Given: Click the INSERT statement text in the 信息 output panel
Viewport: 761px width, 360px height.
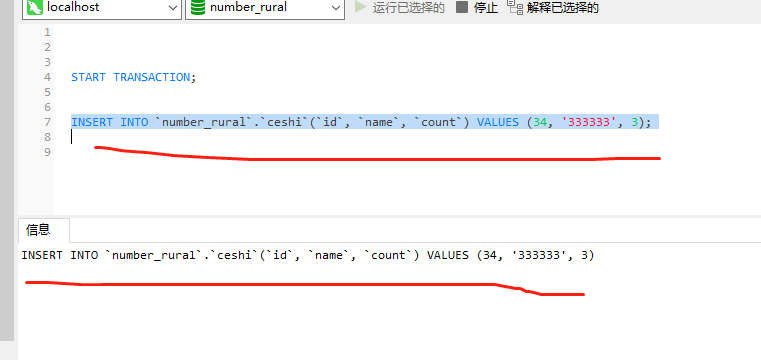Looking at the screenshot, I should [x=308, y=255].
